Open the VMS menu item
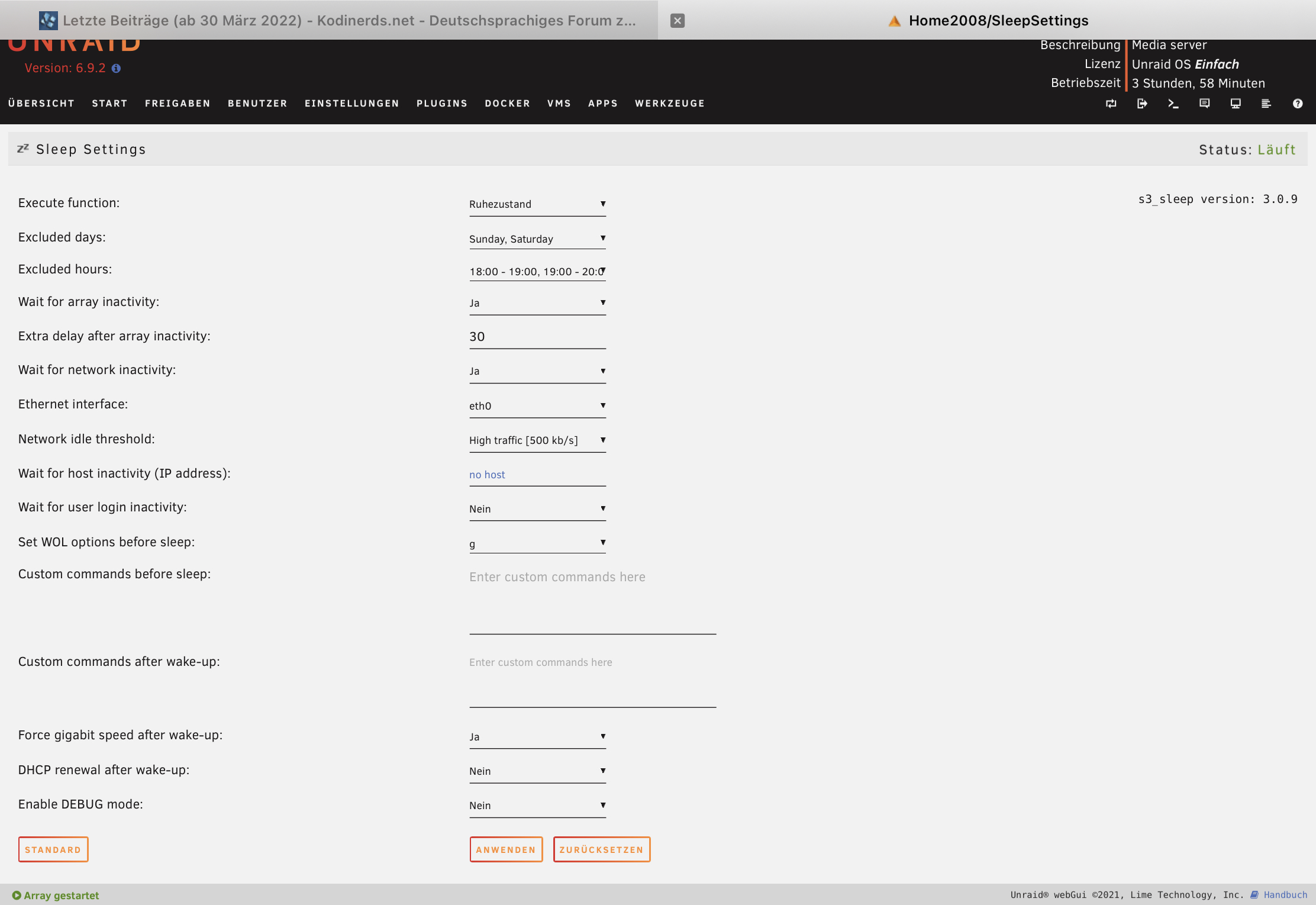 click(x=559, y=104)
